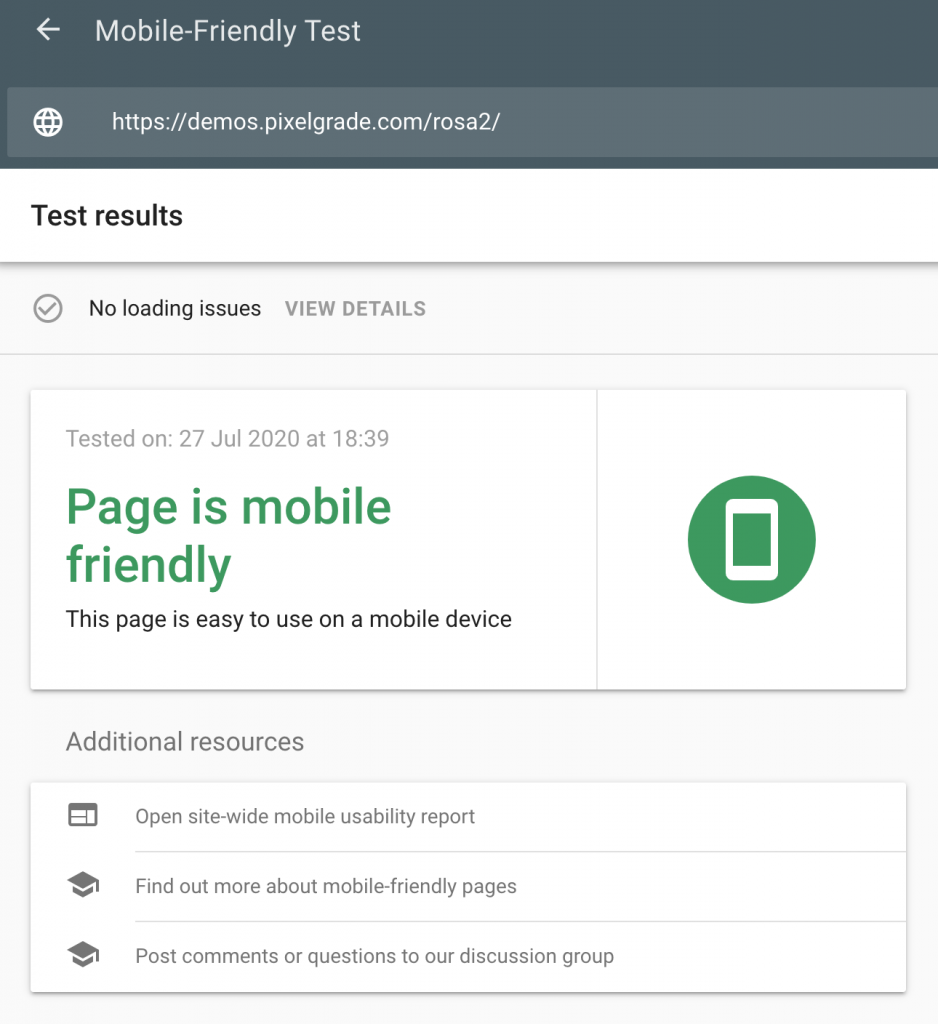Find out more about mobile-friendly pages
The width and height of the screenshot is (938, 1024).
tap(326, 886)
